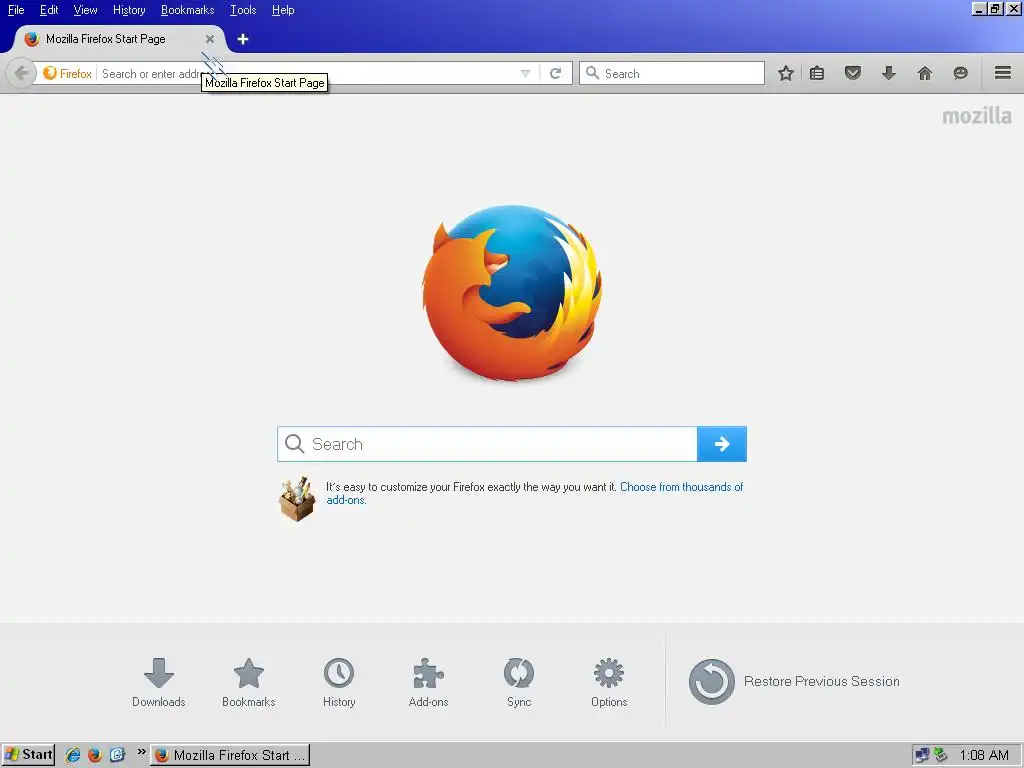Open Add-ons from the bottom launcher
1024x768 pixels.
[x=428, y=682]
